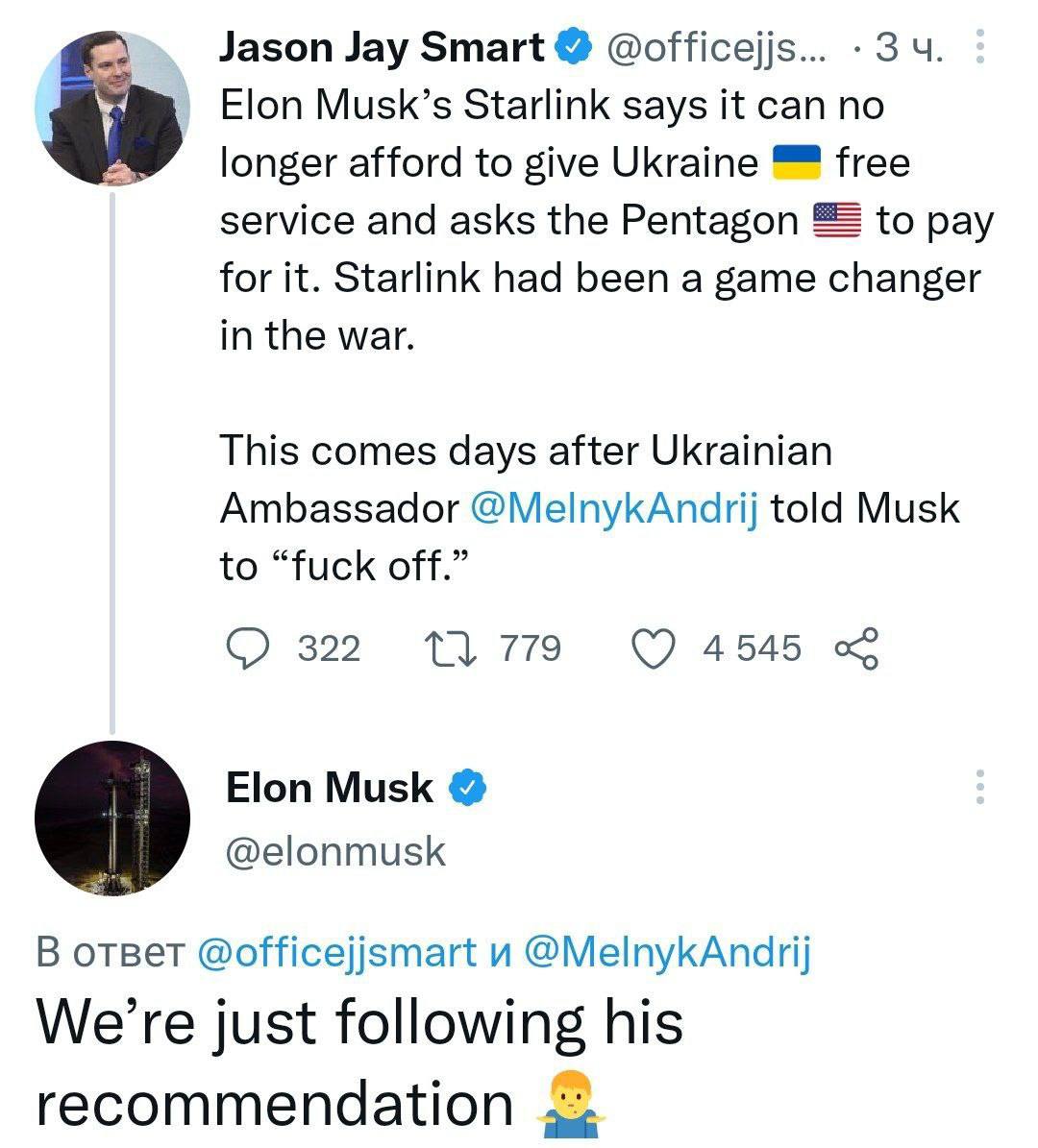
Task: Click the United States flag emoji
Action: (837, 221)
